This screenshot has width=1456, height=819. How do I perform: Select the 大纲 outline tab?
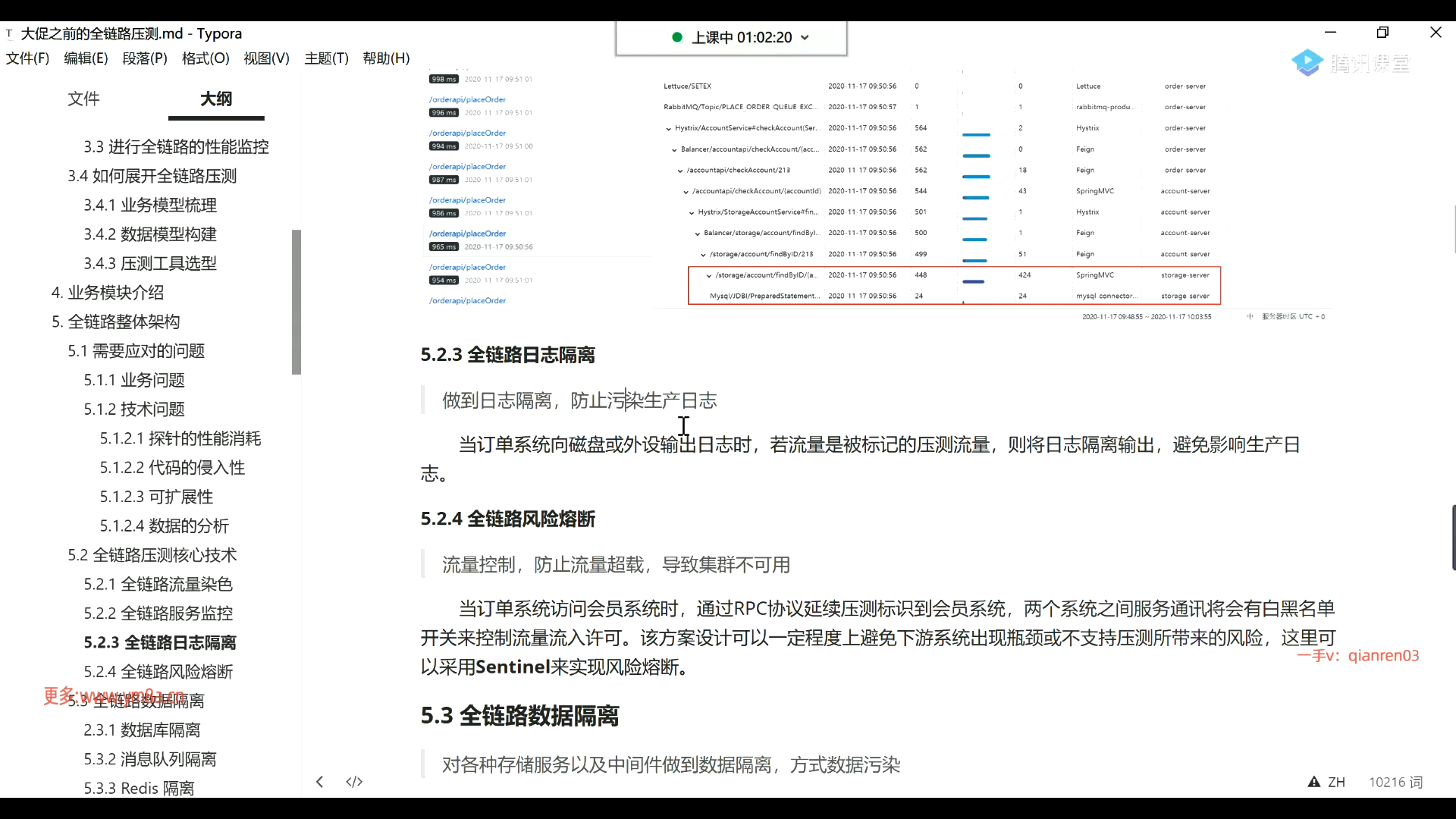(x=216, y=99)
